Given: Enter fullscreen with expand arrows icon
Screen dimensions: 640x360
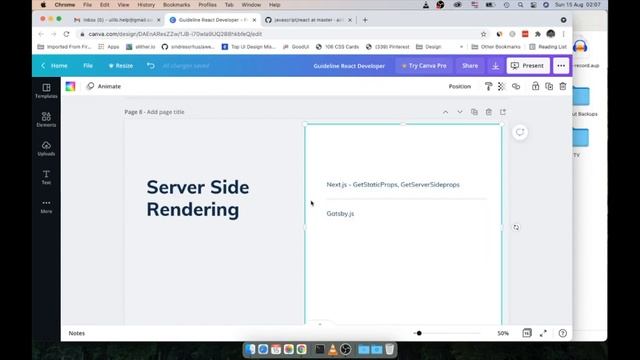Looking at the screenshot, I should coord(543,333).
